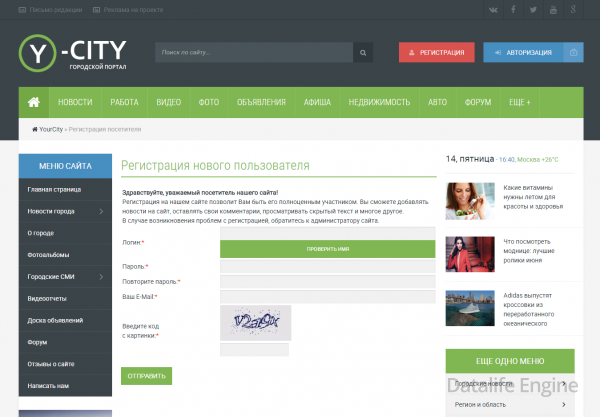Go to the home icon in green navbar

34,102
